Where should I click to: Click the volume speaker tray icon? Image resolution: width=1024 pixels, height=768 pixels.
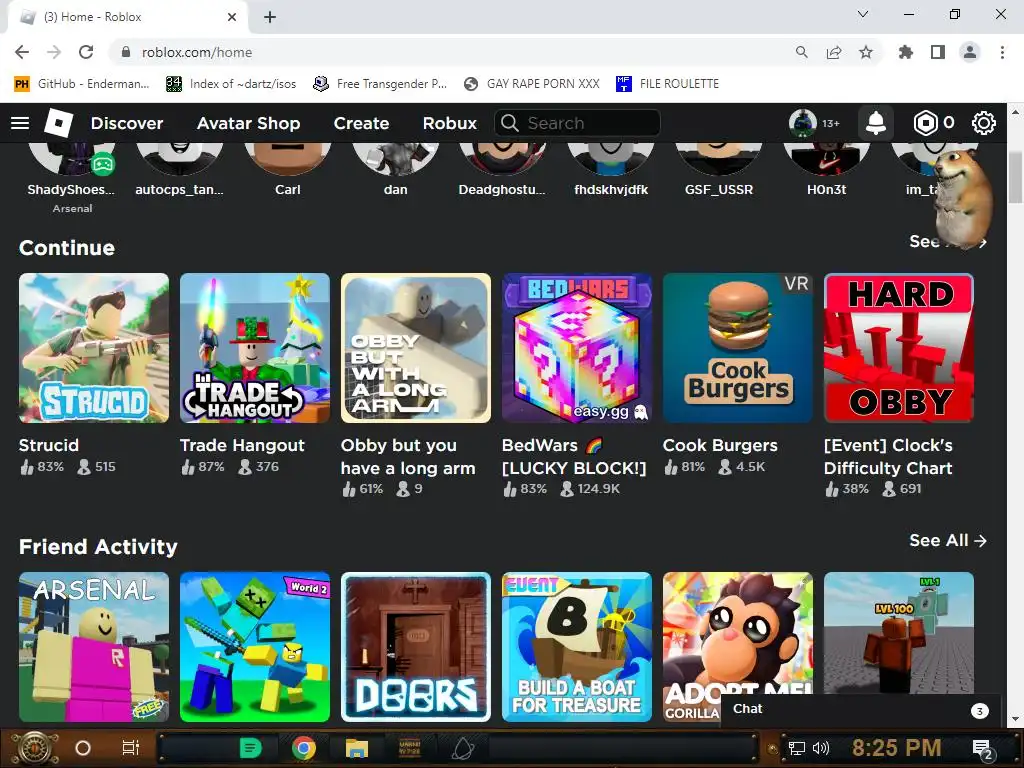click(821, 748)
